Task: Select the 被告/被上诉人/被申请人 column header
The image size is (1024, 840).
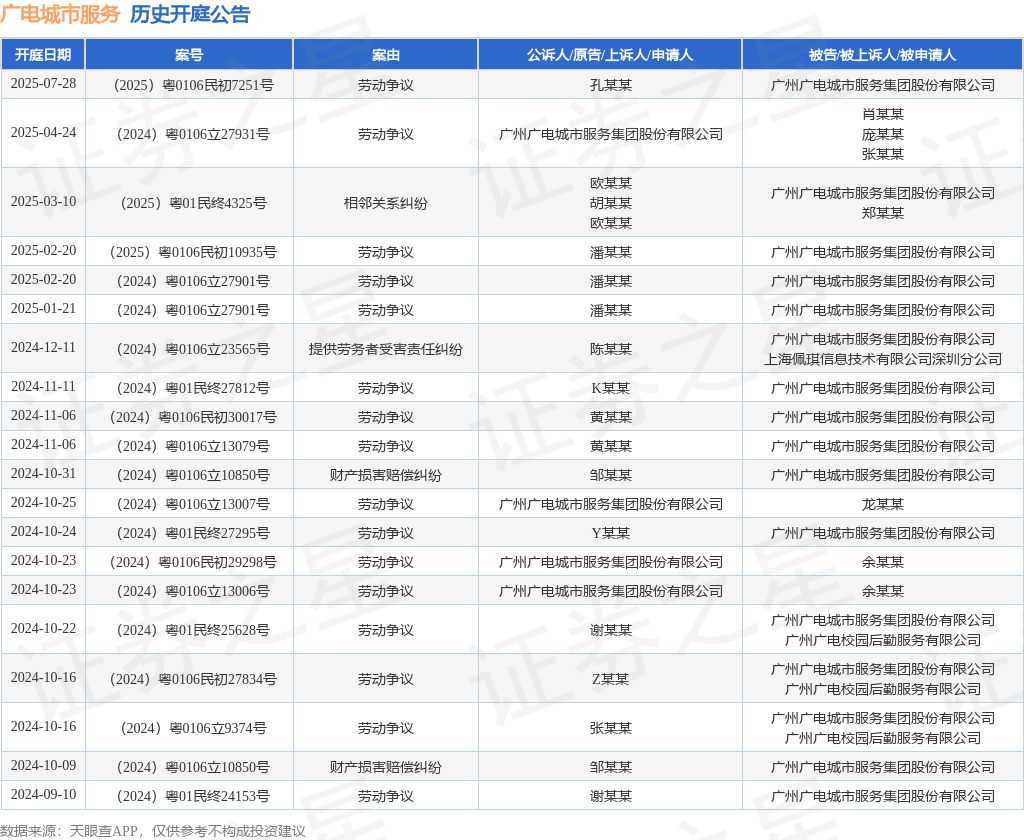Action: 882,55
